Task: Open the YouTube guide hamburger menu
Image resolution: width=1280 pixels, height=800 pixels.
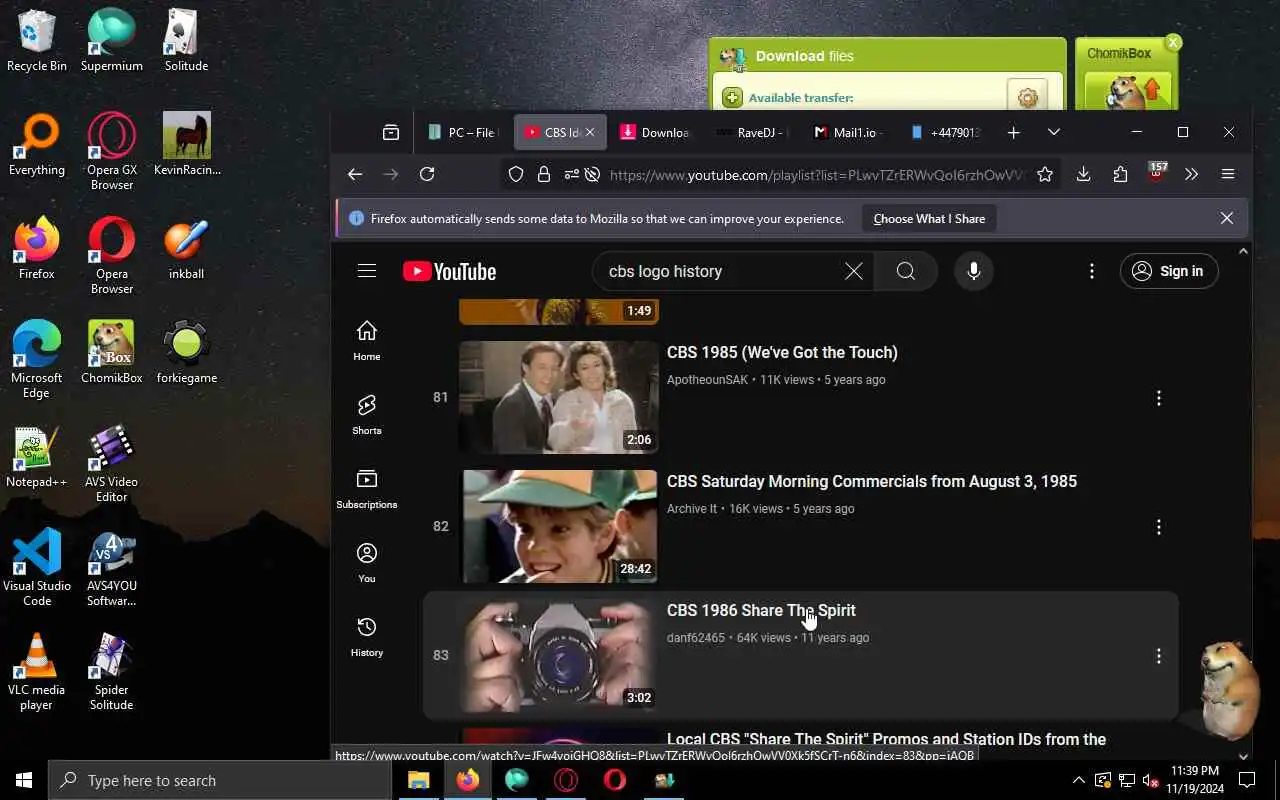Action: [x=367, y=271]
